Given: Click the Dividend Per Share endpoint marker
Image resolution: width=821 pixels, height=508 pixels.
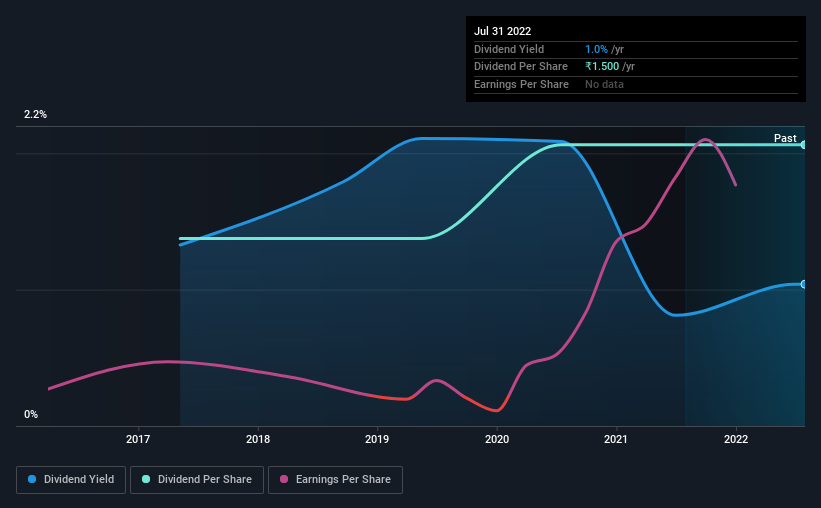Looking at the screenshot, I should [x=803, y=145].
